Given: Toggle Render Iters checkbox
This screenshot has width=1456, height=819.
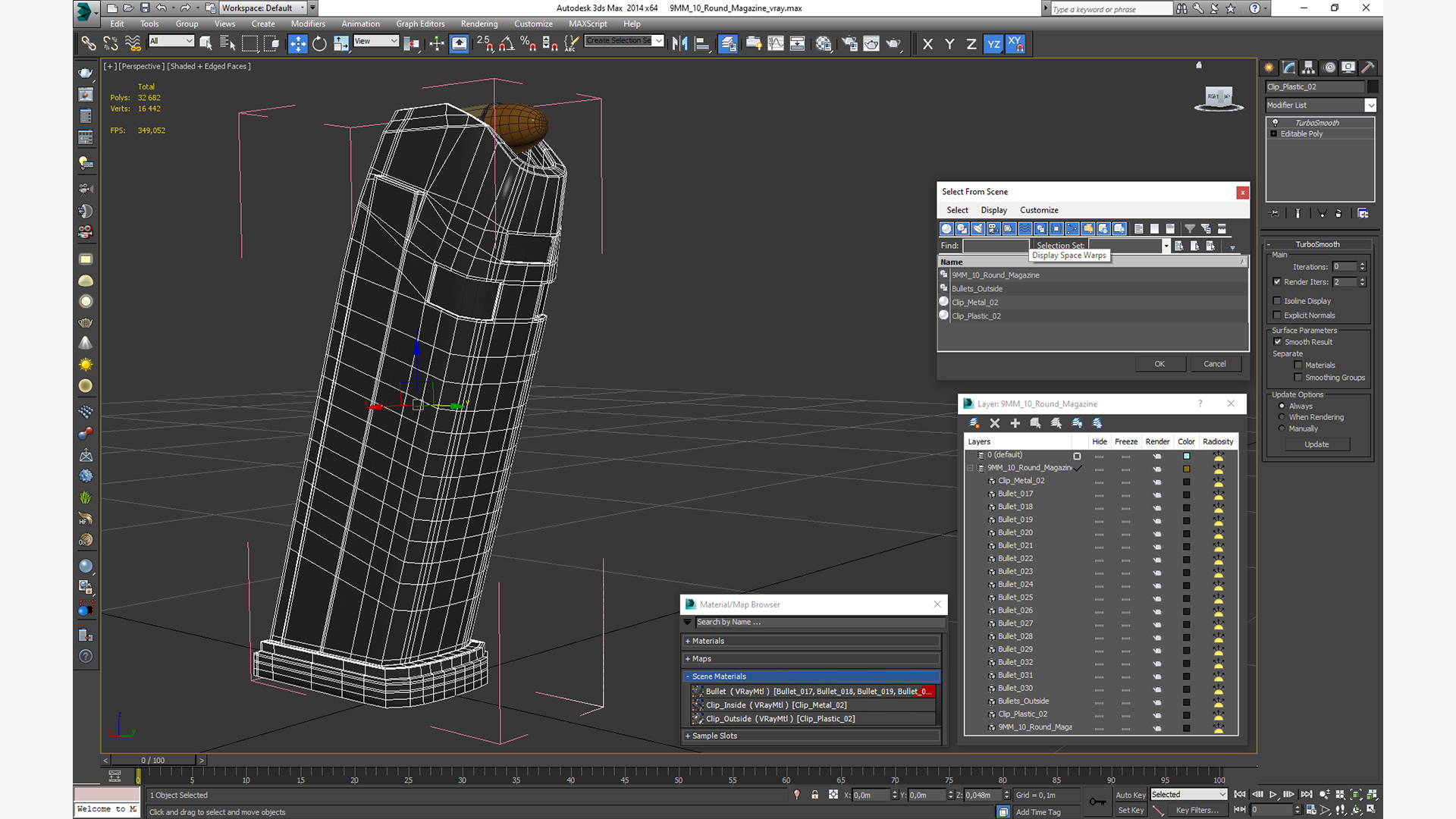Looking at the screenshot, I should 1277,282.
